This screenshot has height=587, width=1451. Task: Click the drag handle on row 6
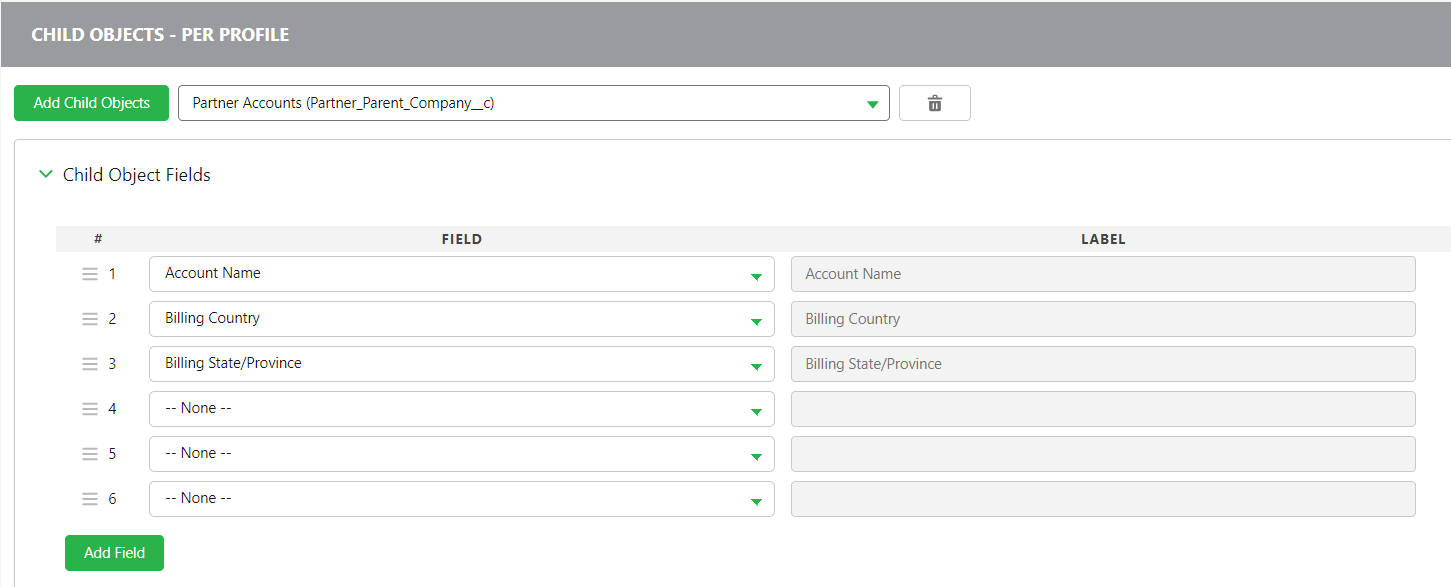90,498
